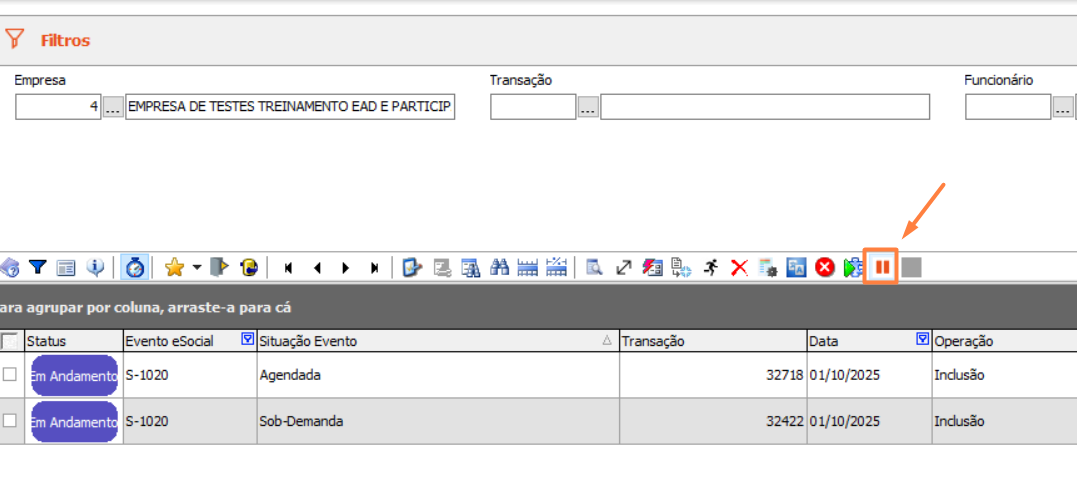Click the Transação lookup ellipsis button
1077x482 pixels.
588,108
